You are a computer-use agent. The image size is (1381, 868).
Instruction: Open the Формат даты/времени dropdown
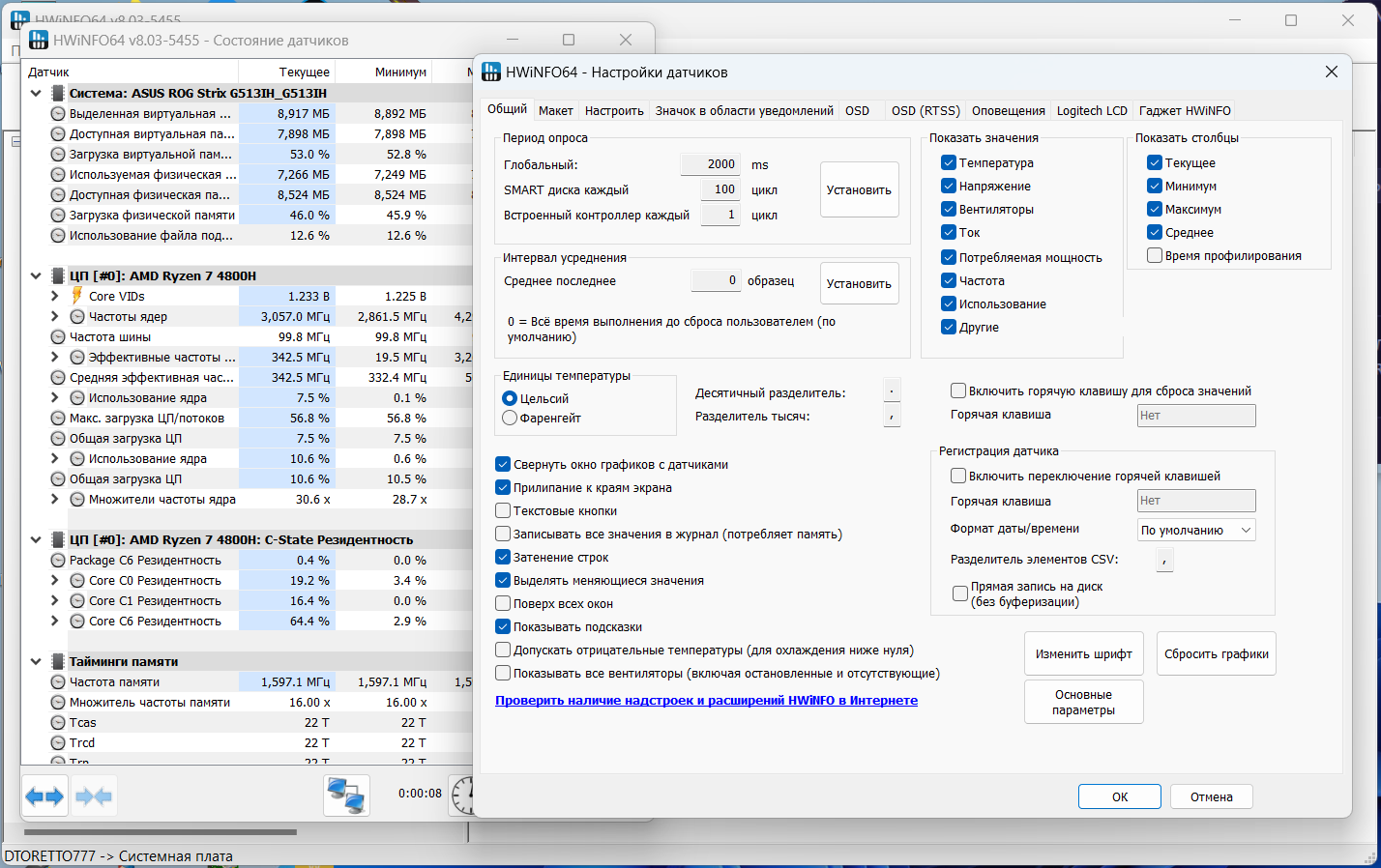(1196, 530)
